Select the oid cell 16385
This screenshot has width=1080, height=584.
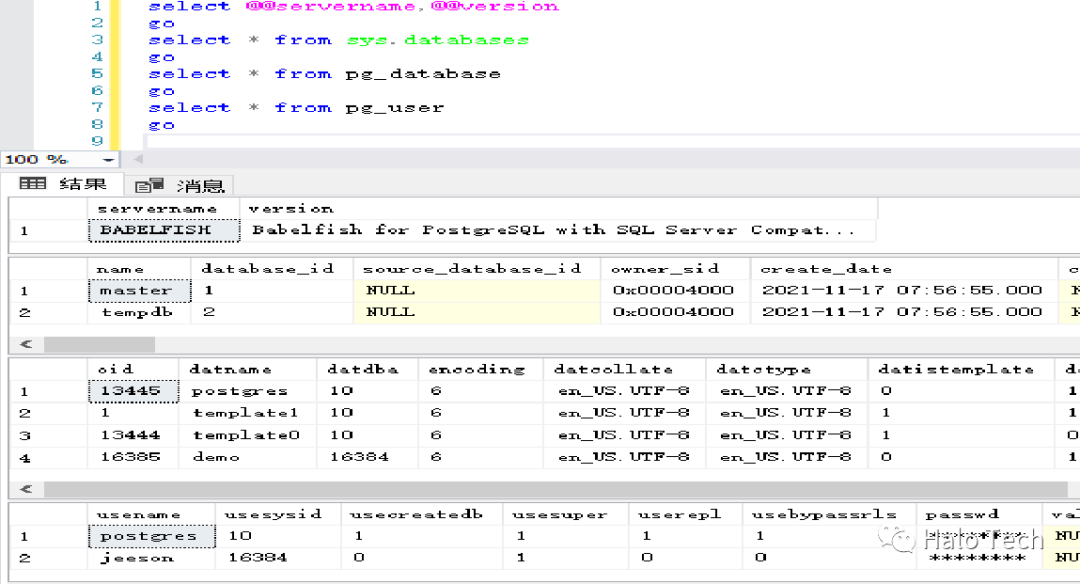[x=134, y=457]
